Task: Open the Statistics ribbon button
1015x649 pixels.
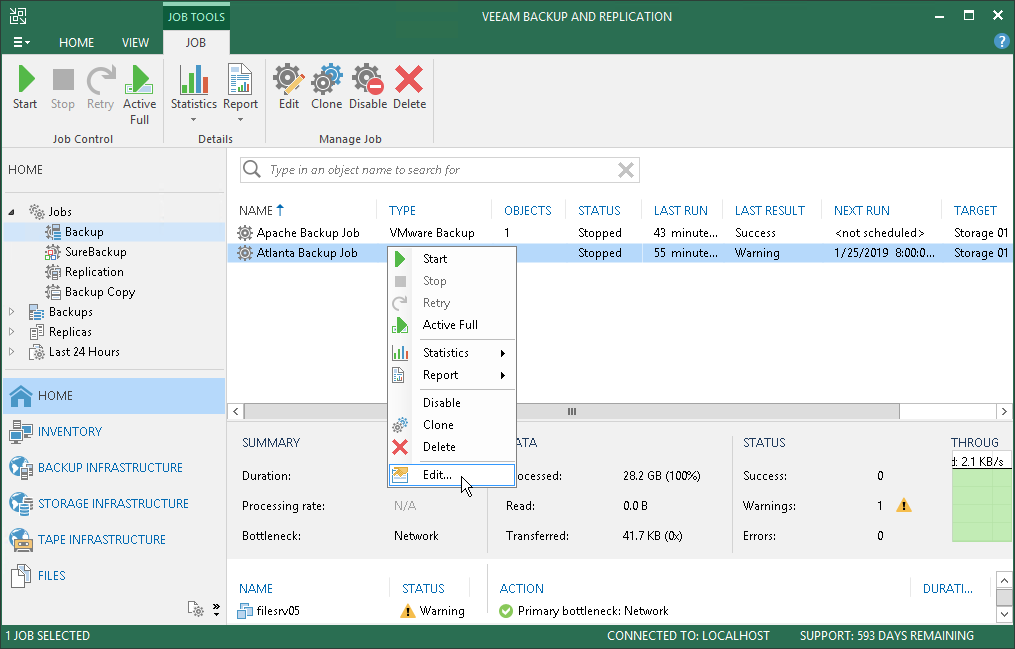Action: click(194, 93)
